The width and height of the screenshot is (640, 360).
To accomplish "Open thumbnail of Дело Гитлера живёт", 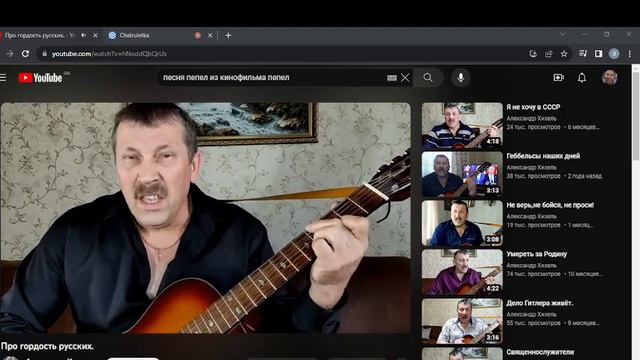I will click(x=462, y=321).
